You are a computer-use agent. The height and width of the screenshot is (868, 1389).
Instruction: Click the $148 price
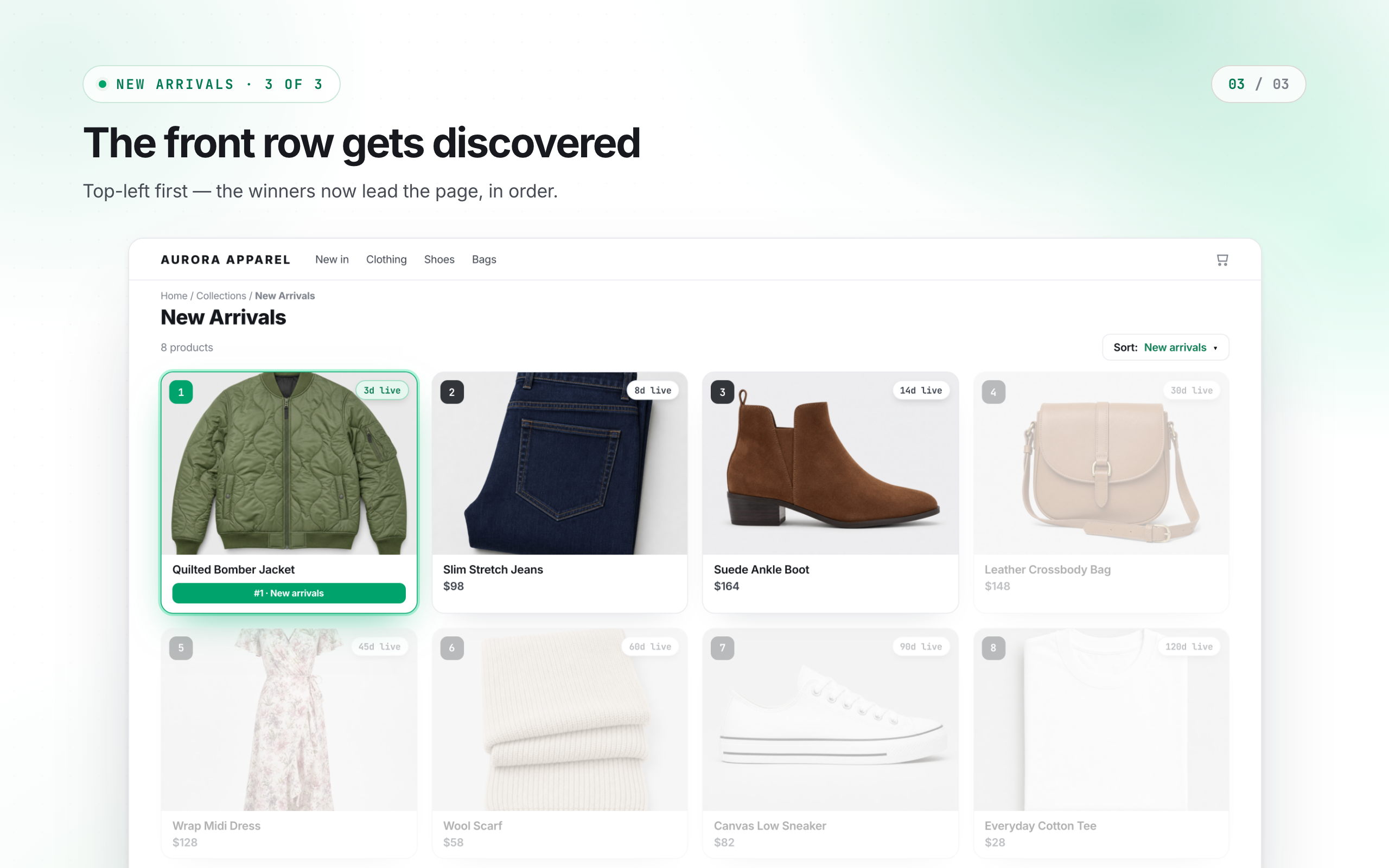click(x=998, y=586)
